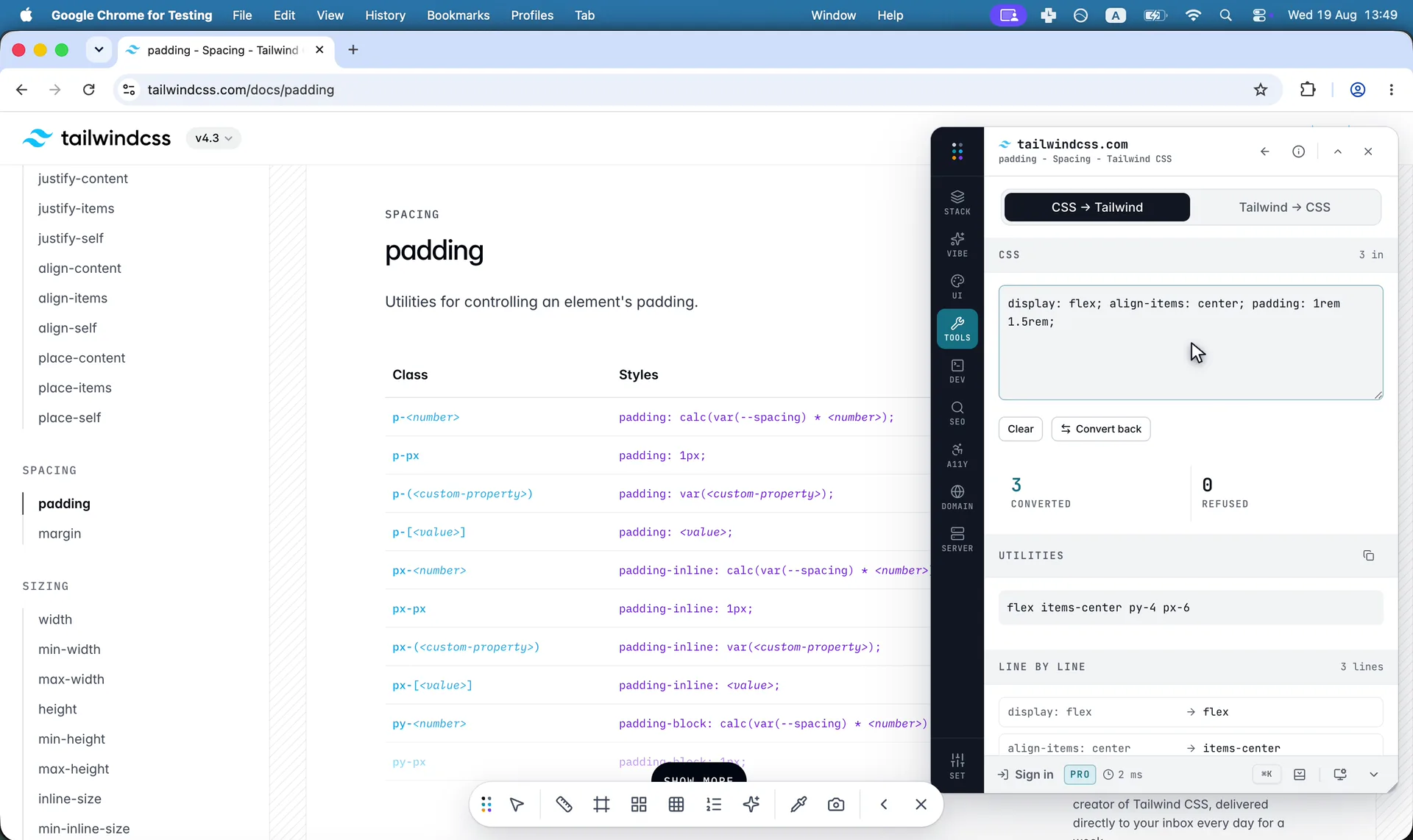Open the A11Y accessibility section
The height and width of the screenshot is (840, 1413).
coord(957,455)
